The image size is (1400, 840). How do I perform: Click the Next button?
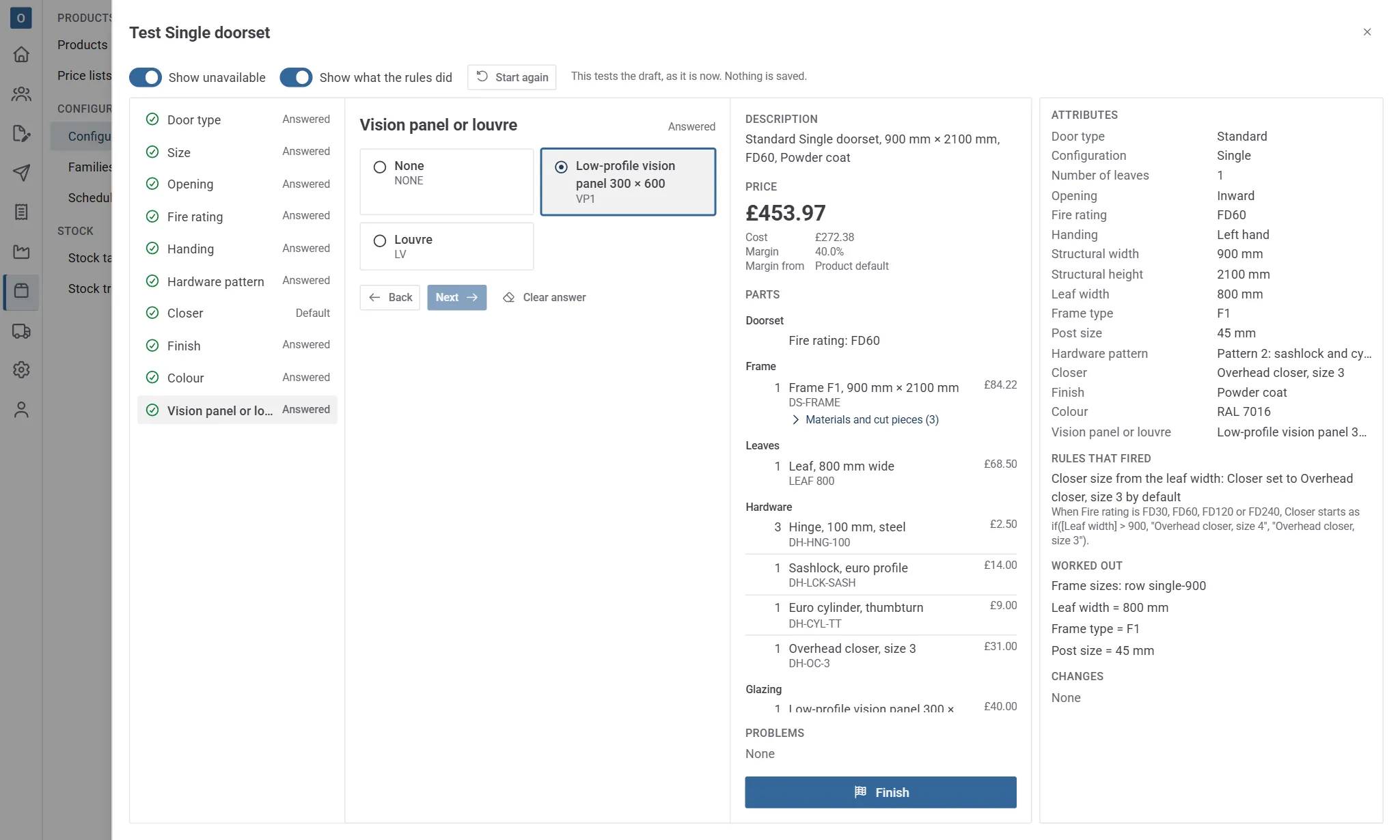[457, 297]
